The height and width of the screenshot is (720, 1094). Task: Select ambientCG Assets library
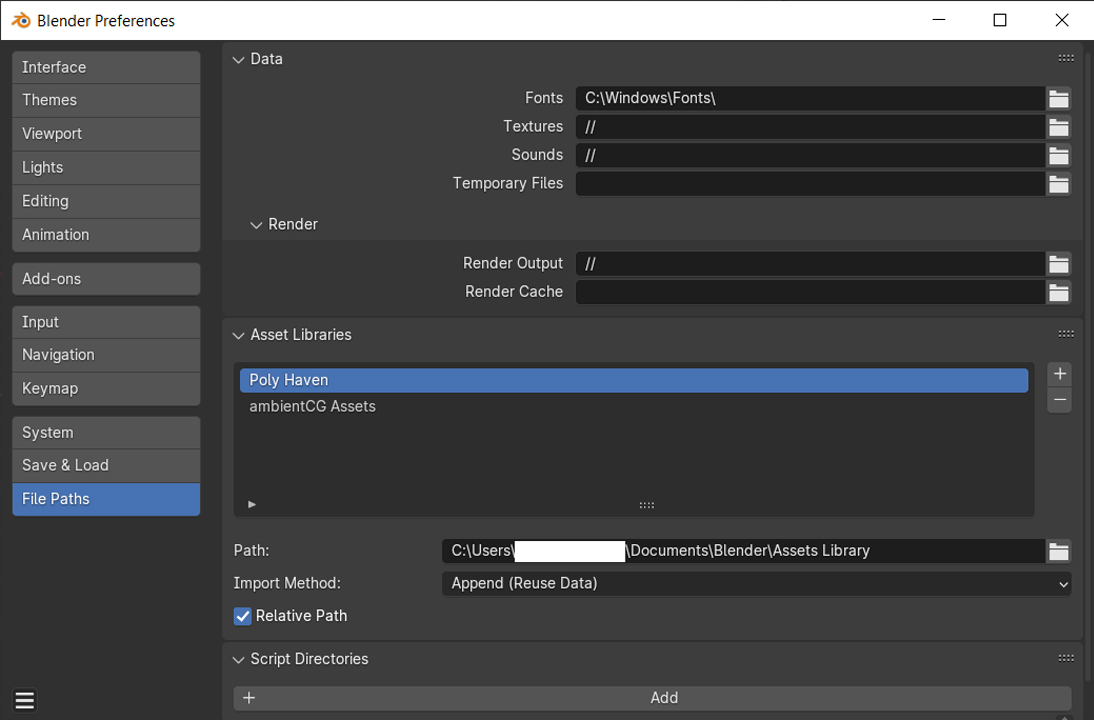pos(313,407)
